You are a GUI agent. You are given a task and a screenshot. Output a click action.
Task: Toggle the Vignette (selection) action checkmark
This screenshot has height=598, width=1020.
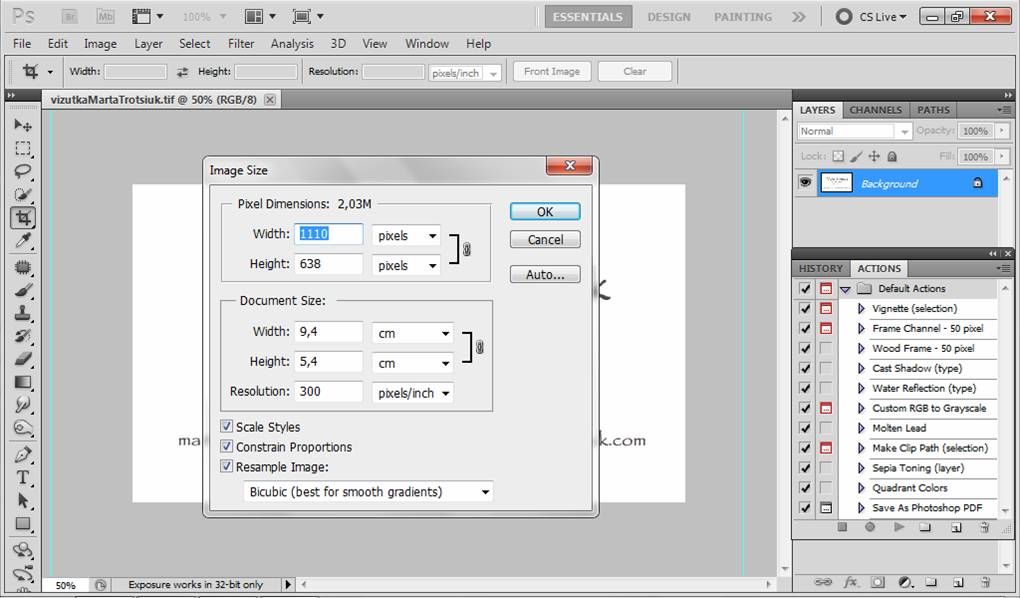[805, 308]
